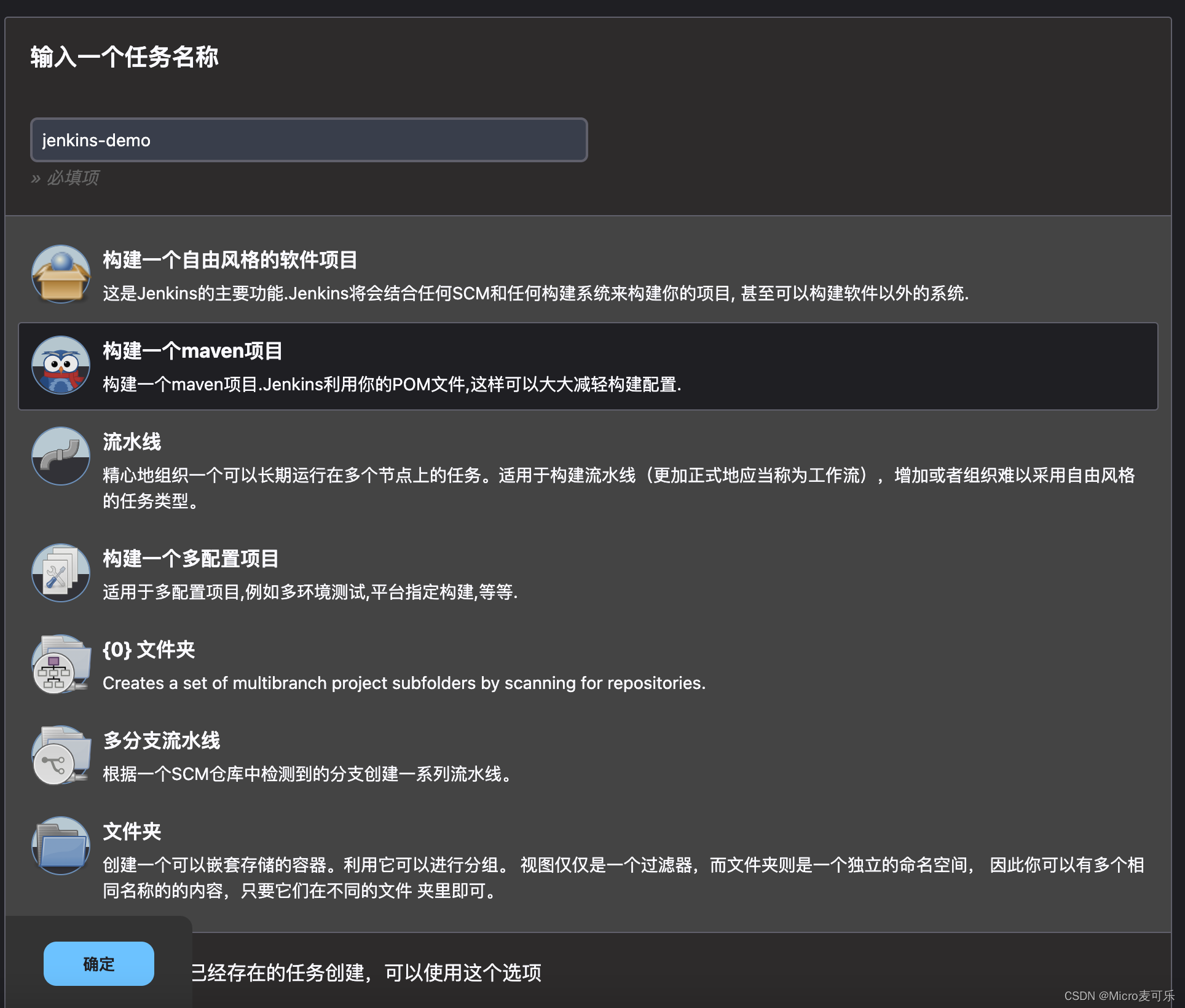
Task: Click the copy-from-existing-task option text
Action: point(366,973)
